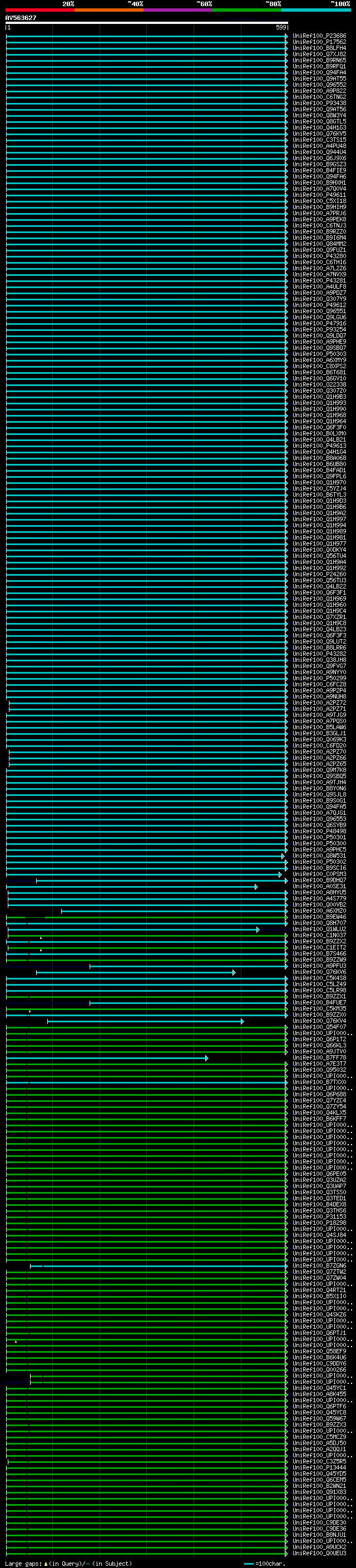The width and height of the screenshot is (356, 1568).
Task: Select hit label UniRef100_P49612
Action: pyautogui.click(x=319, y=305)
